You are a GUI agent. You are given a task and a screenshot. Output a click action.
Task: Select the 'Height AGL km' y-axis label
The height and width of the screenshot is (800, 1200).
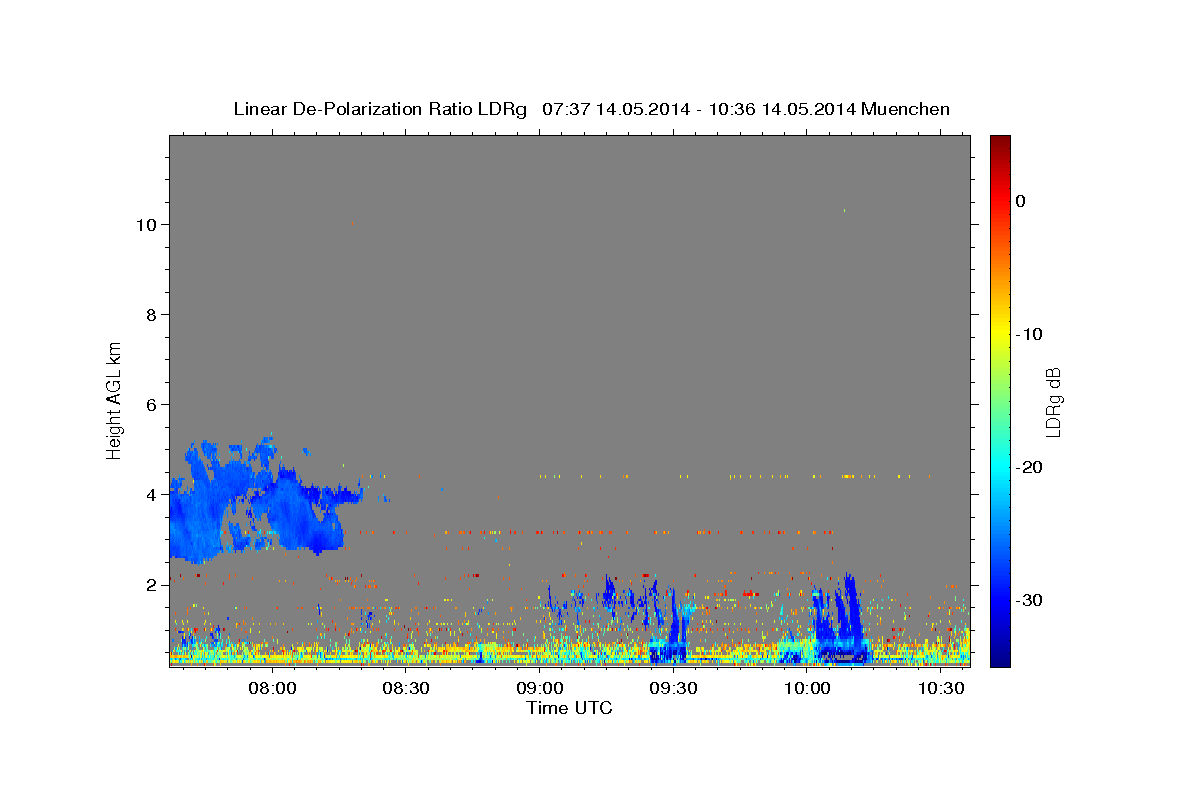point(114,399)
